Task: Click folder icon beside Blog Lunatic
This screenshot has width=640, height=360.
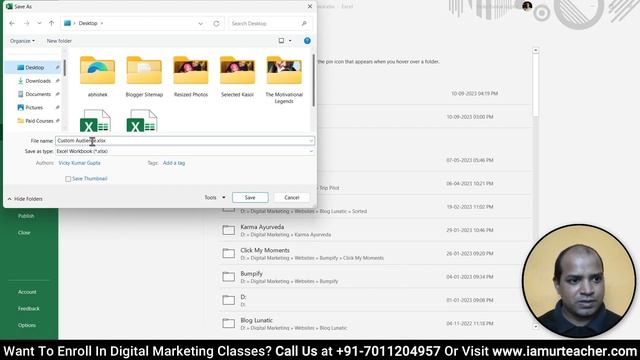Action: (x=229, y=323)
